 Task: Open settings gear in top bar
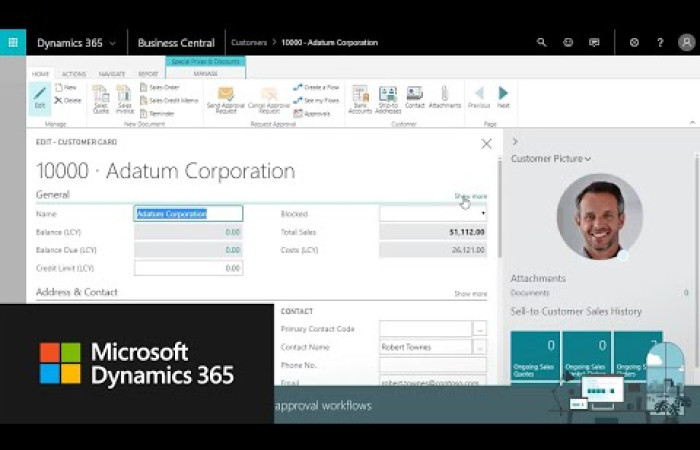click(x=634, y=43)
